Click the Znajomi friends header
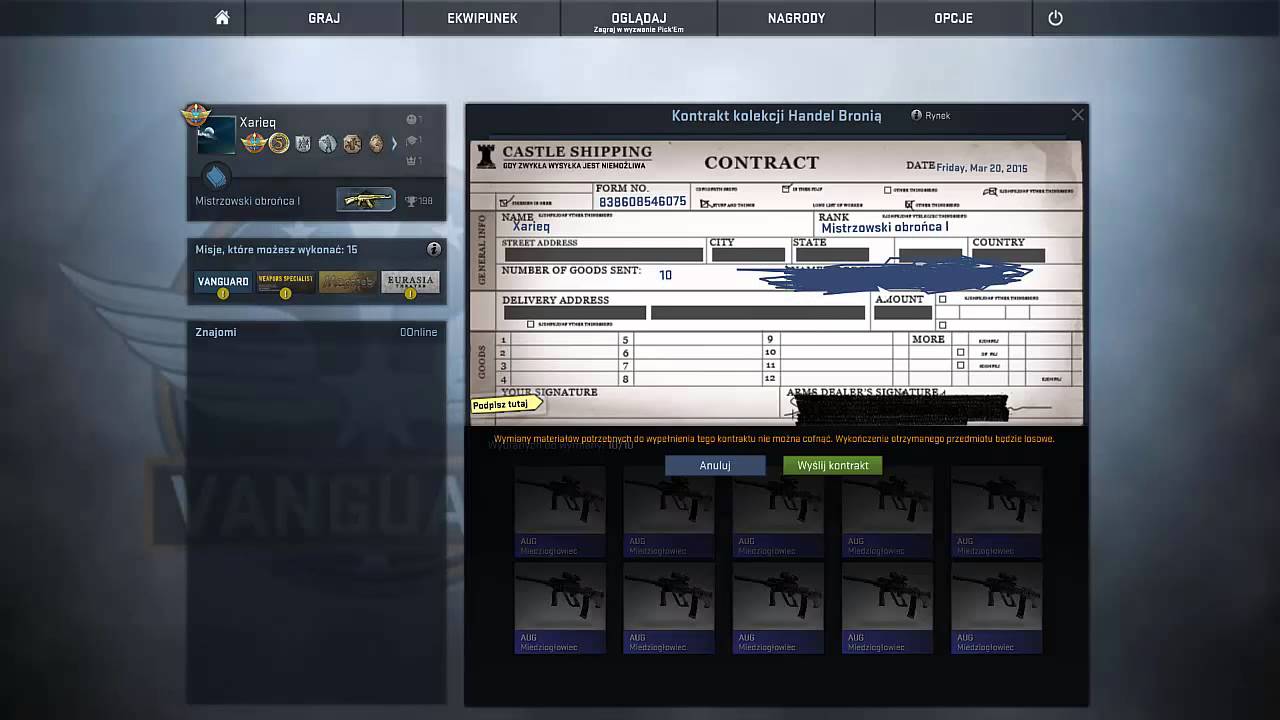The height and width of the screenshot is (720, 1280). 216,332
